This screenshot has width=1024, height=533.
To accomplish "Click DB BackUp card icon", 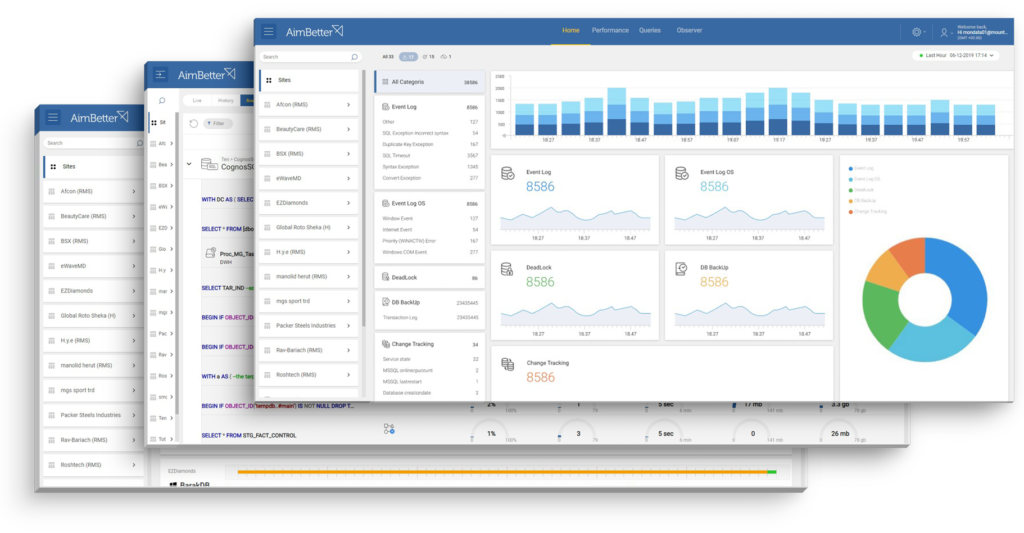I will pyautogui.click(x=681, y=269).
